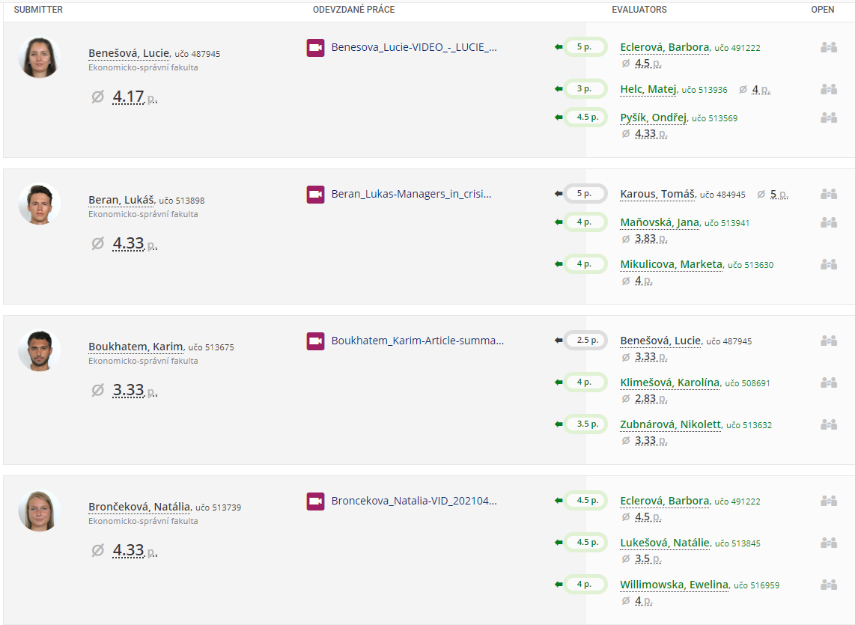Open submitter profile Boukhatem, Karim
The height and width of the screenshot is (625, 855).
[135, 347]
